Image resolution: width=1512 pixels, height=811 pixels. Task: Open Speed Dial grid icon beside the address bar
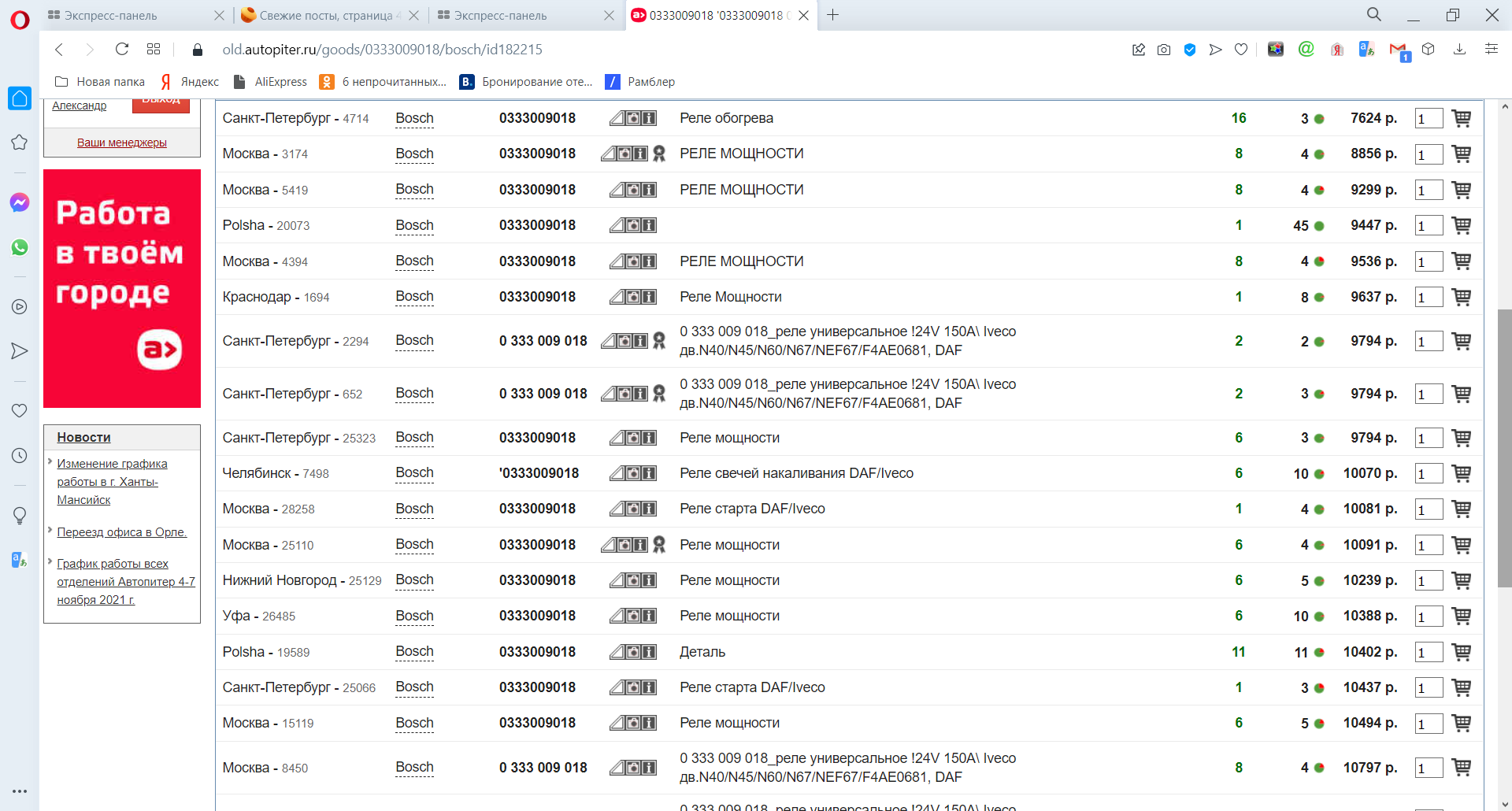[154, 50]
